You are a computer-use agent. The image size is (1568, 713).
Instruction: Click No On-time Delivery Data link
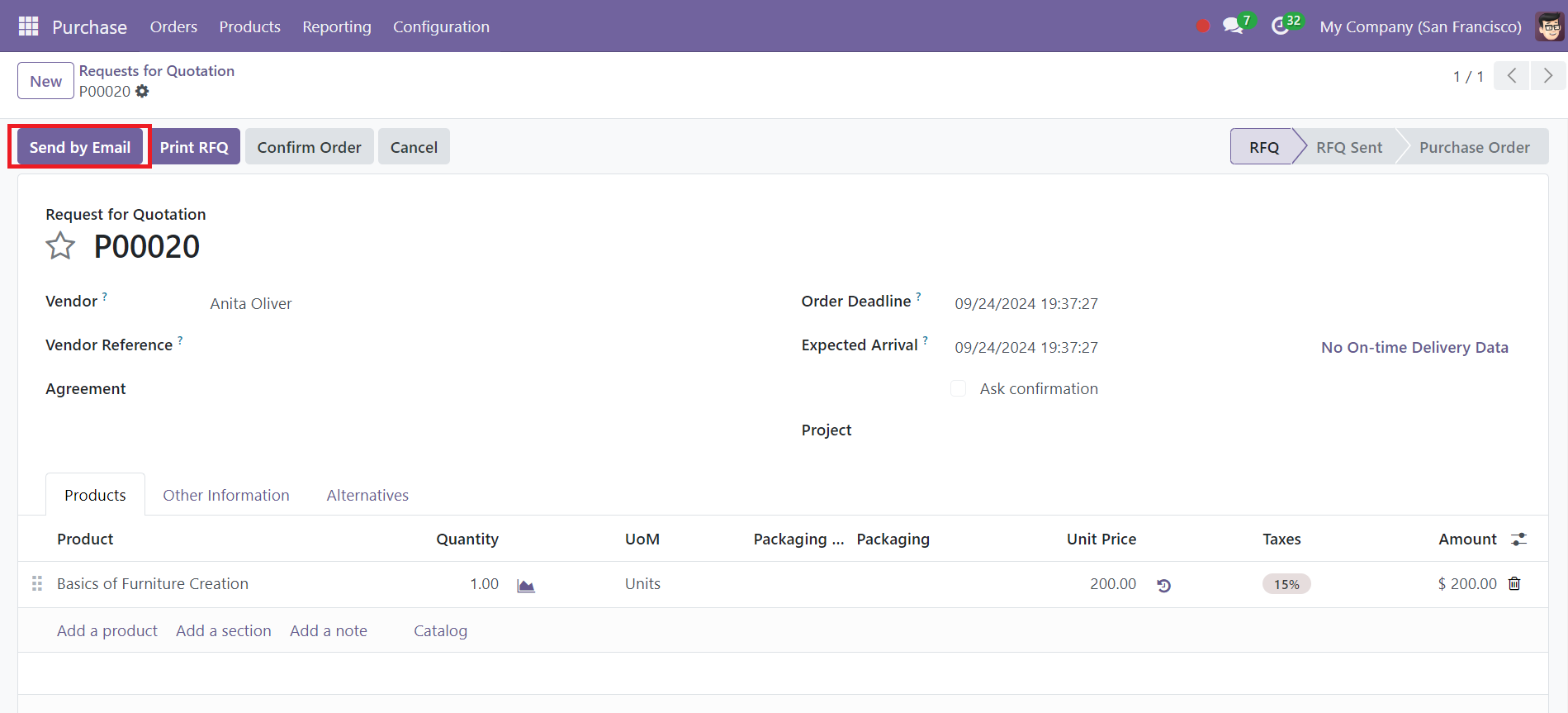1414,347
